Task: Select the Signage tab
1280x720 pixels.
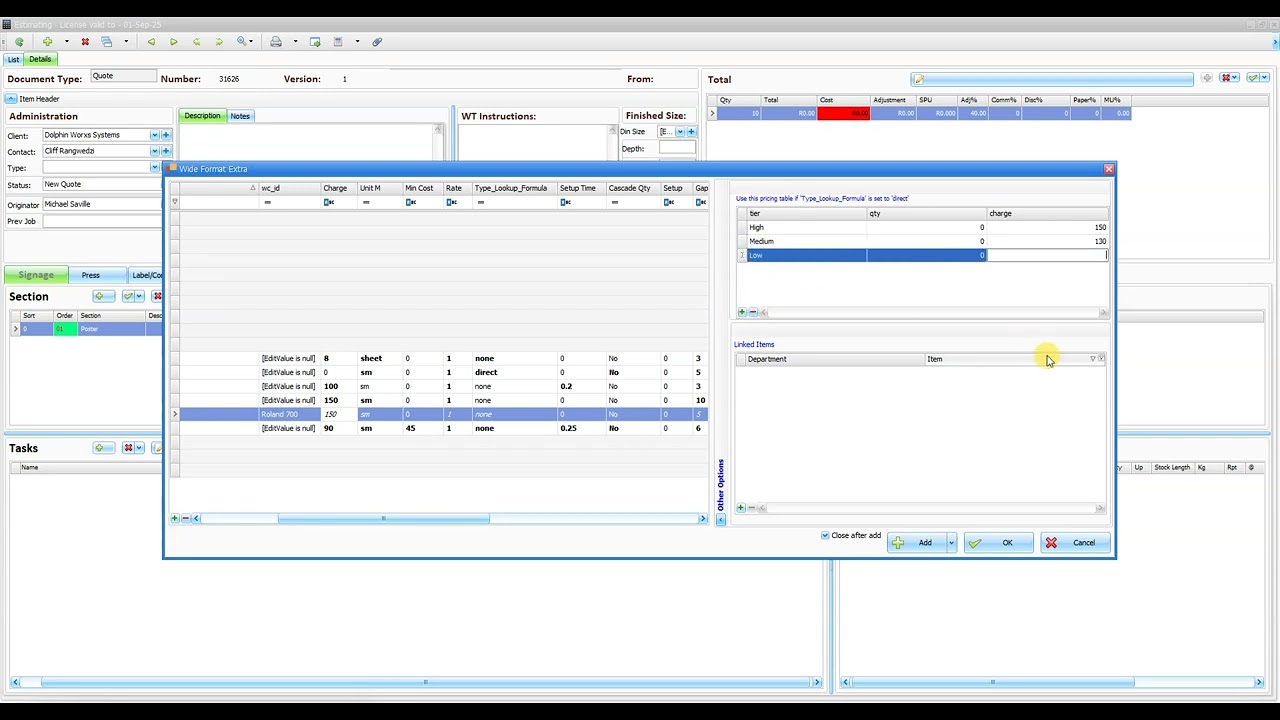Action: (36, 275)
